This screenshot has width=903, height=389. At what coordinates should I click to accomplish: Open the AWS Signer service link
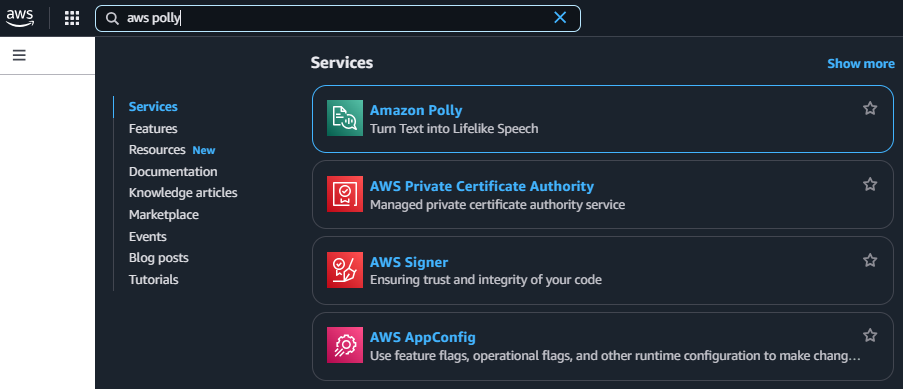(409, 262)
